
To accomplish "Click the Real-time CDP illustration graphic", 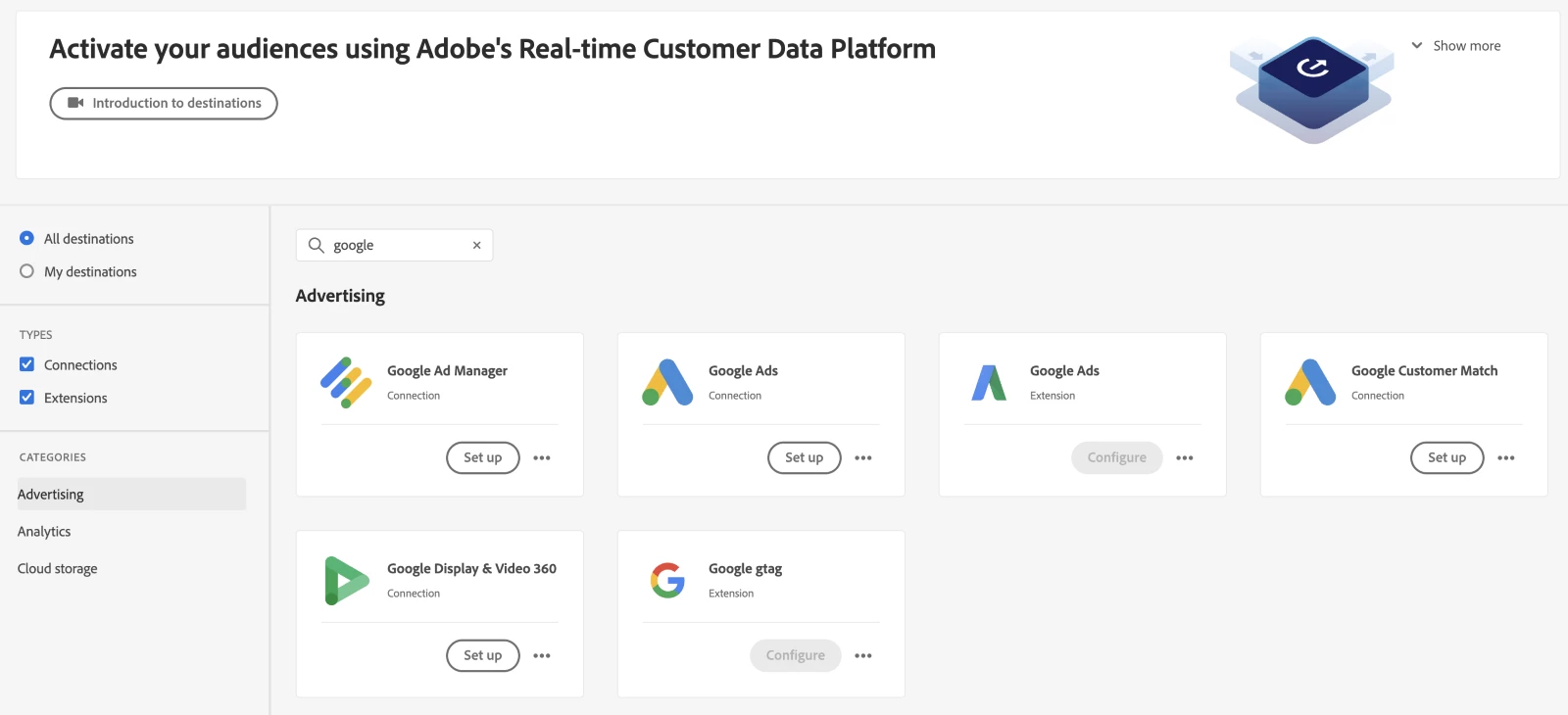I will point(1312,90).
